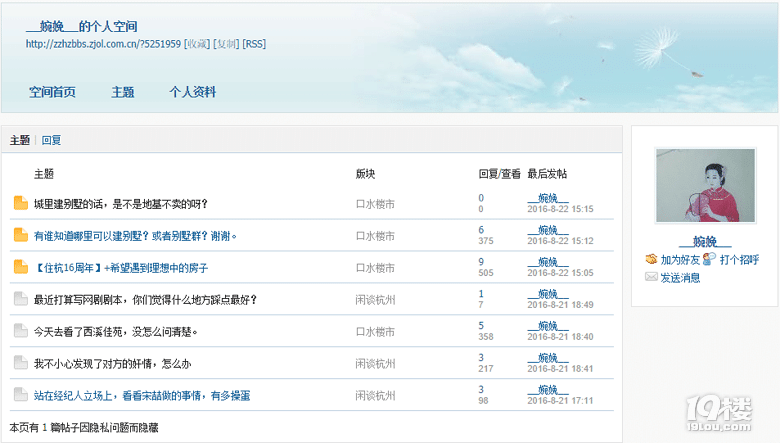Click the 打个招呼 text link
The height and width of the screenshot is (443, 780).
click(739, 260)
